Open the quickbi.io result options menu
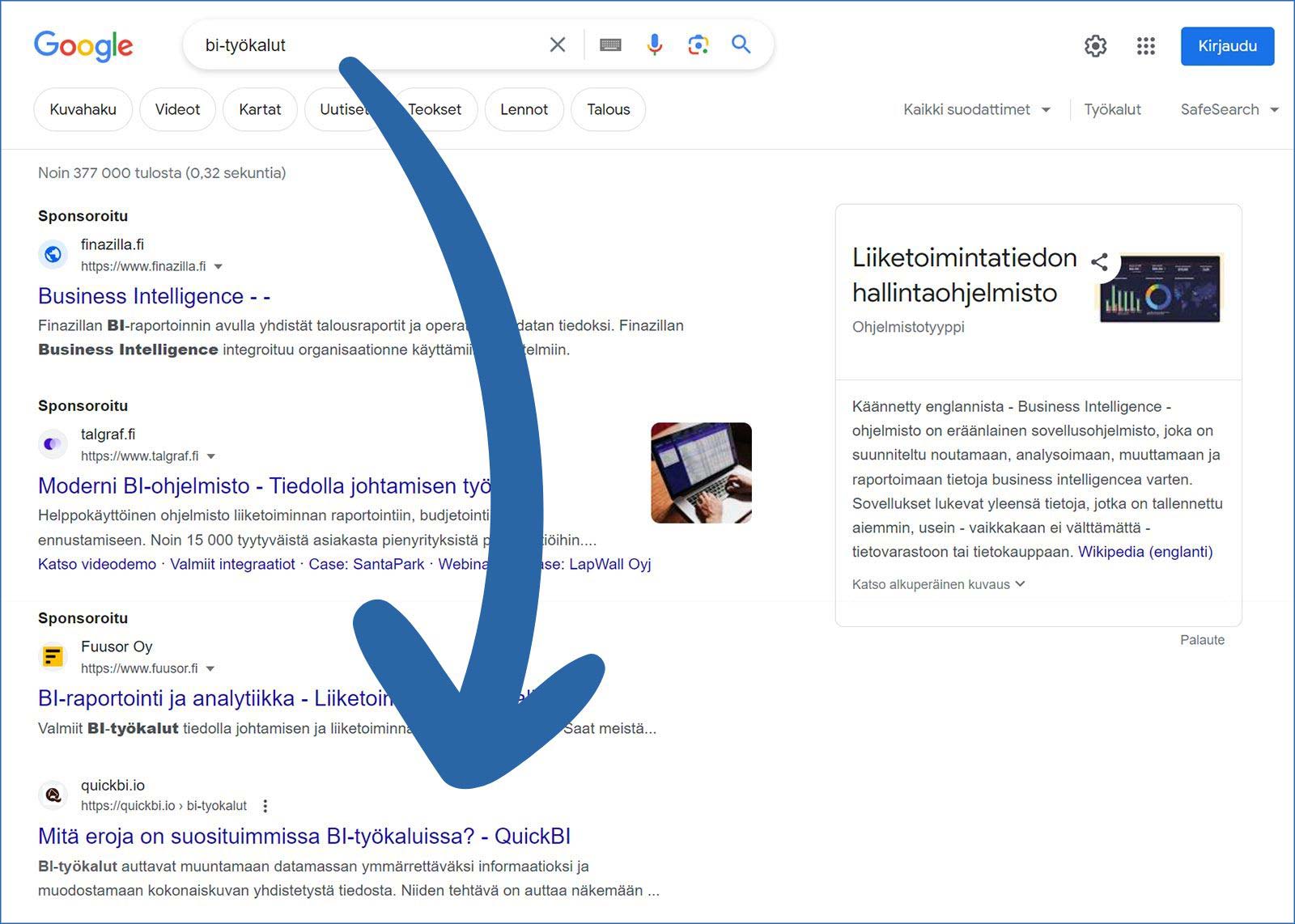This screenshot has width=1295, height=924. (265, 806)
